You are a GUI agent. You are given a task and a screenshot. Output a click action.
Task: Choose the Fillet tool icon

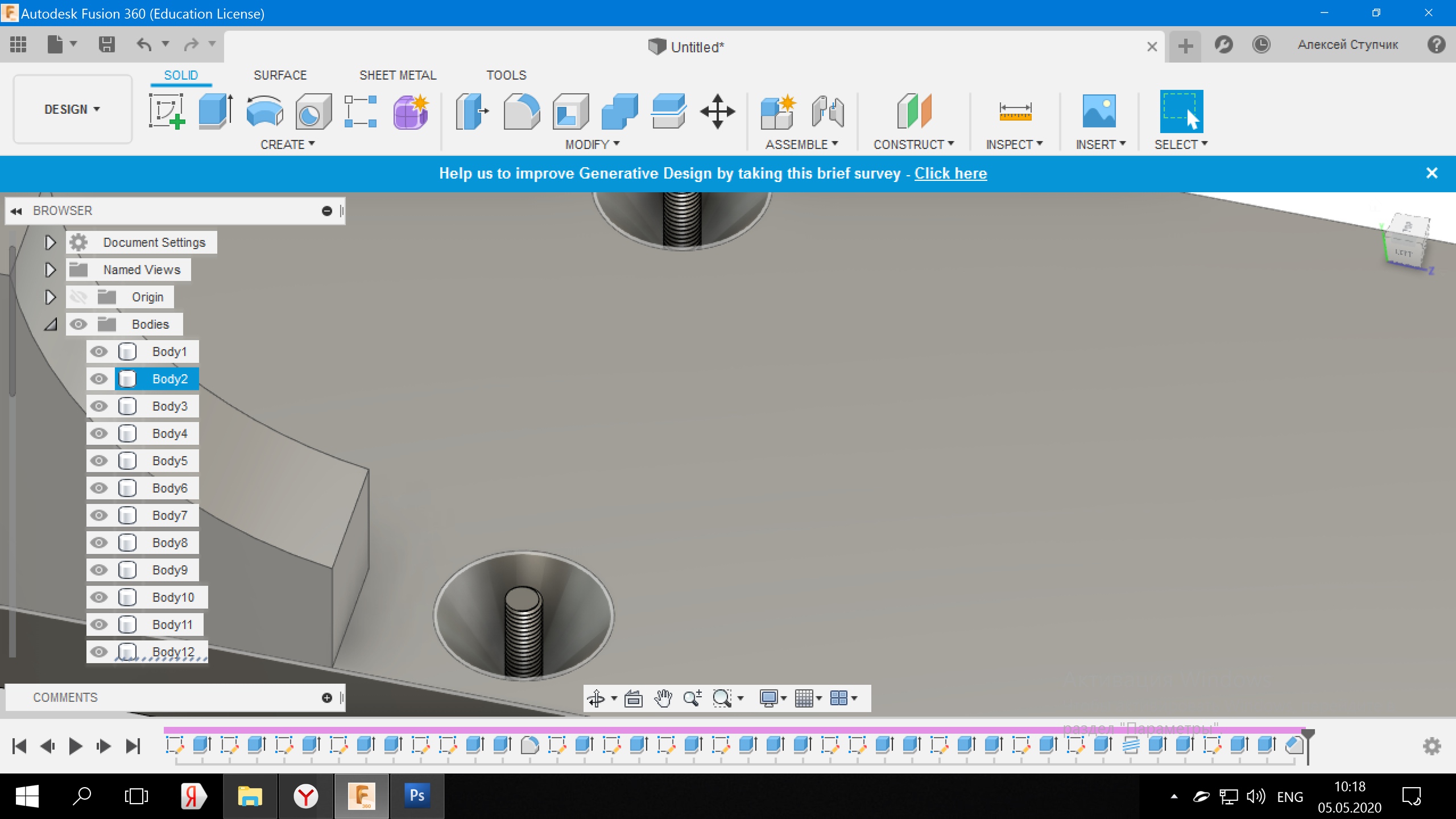[x=521, y=111]
